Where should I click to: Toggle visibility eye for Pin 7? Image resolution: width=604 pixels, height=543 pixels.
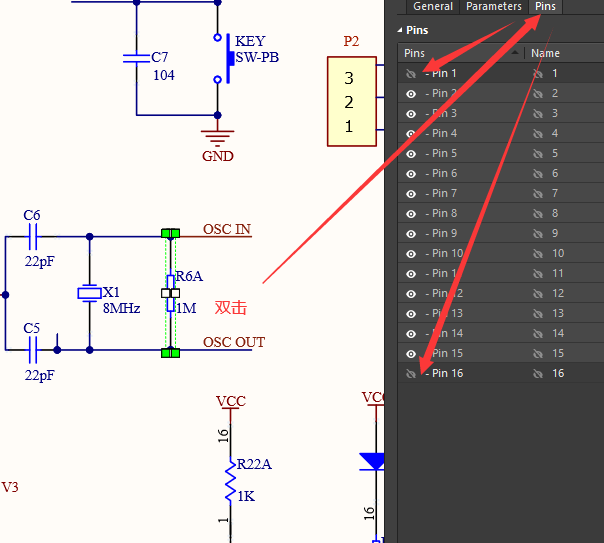tap(411, 194)
